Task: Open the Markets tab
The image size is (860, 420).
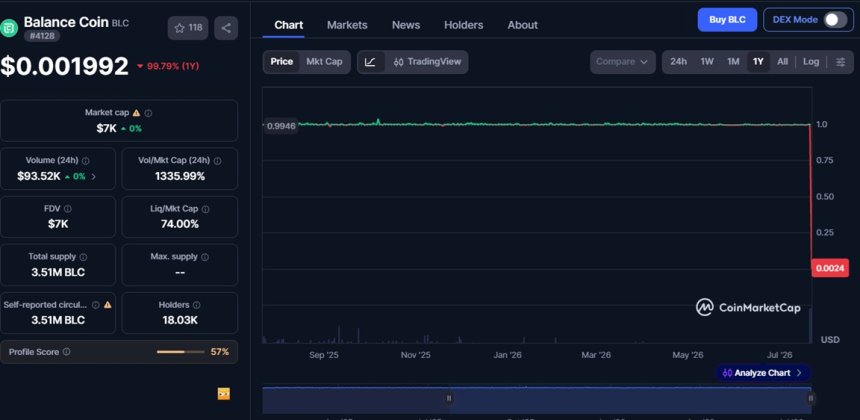Action: pos(347,25)
